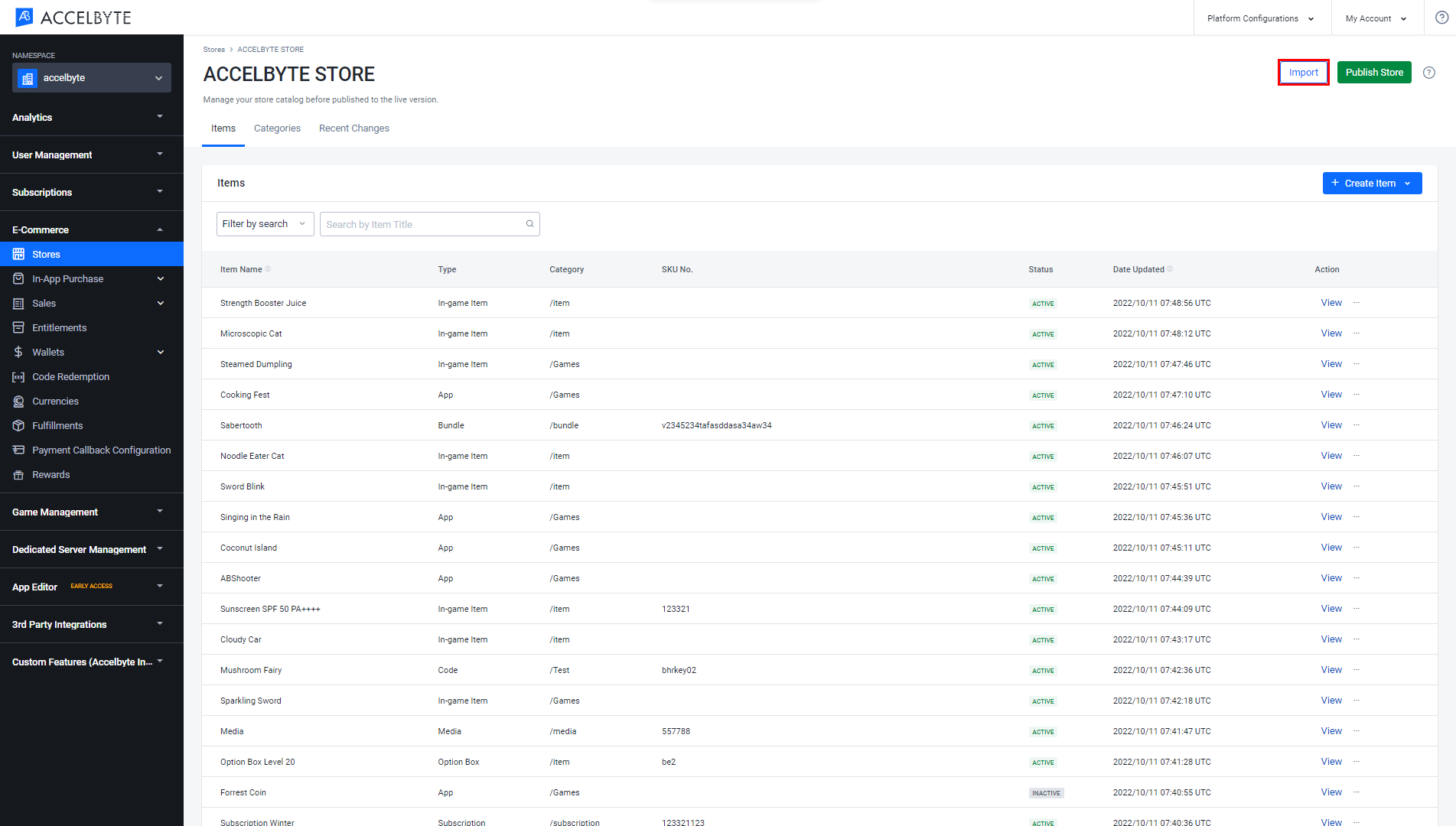Click the search magnifier icon
1456x826 pixels.
pos(529,224)
